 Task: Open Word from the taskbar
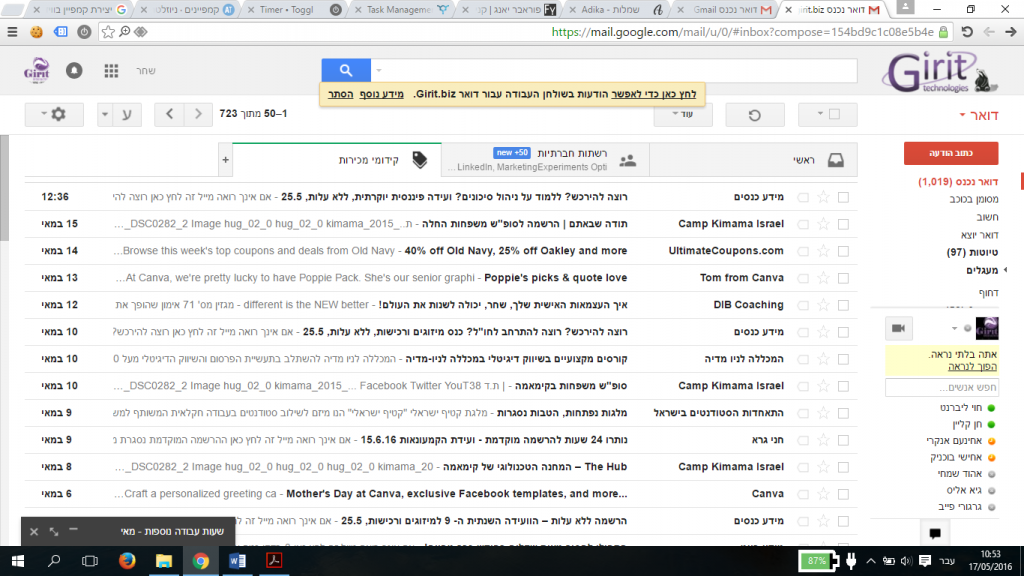238,561
